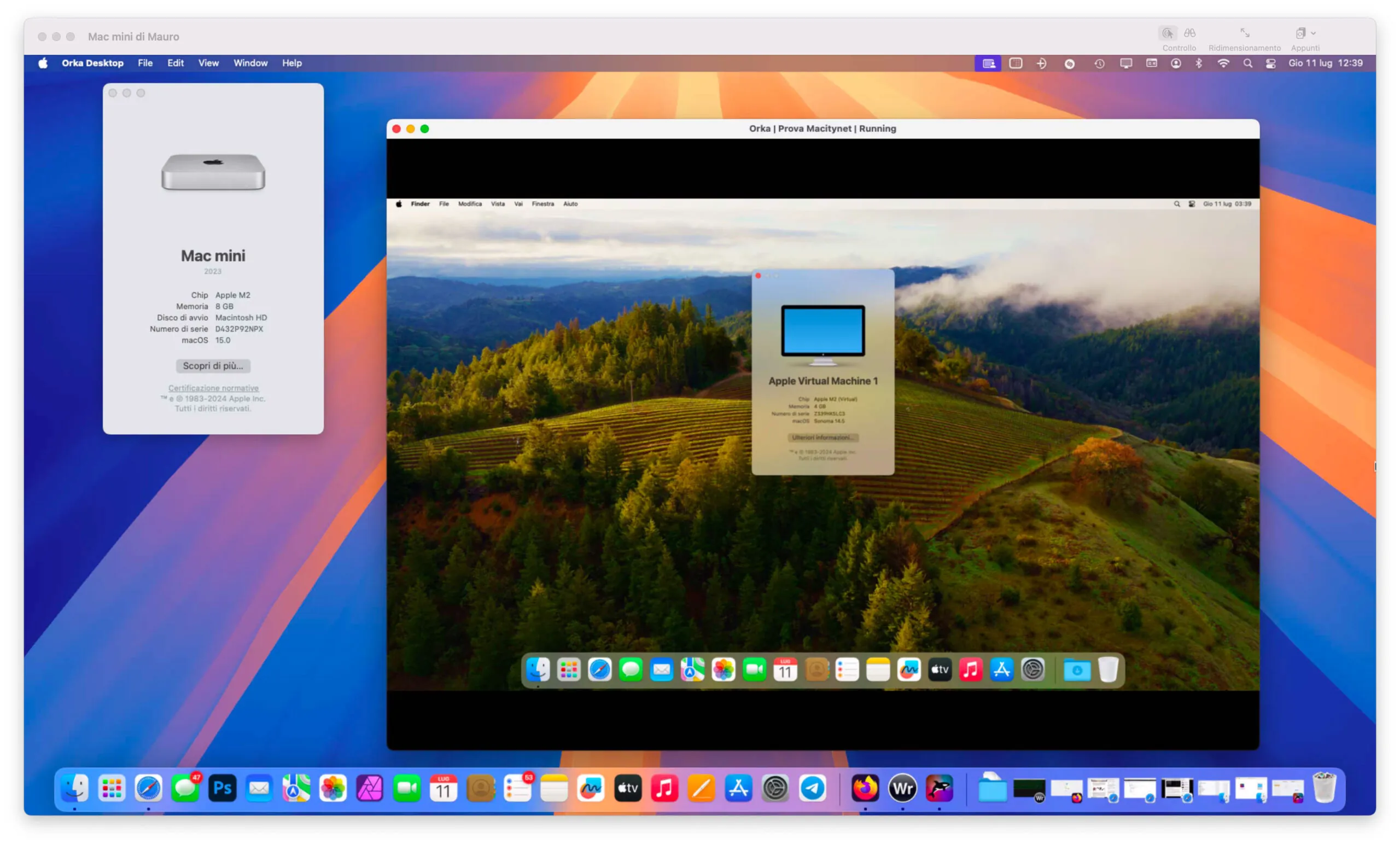Open the "Certificazione normative" link
The height and width of the screenshot is (845, 1400).
[213, 388]
